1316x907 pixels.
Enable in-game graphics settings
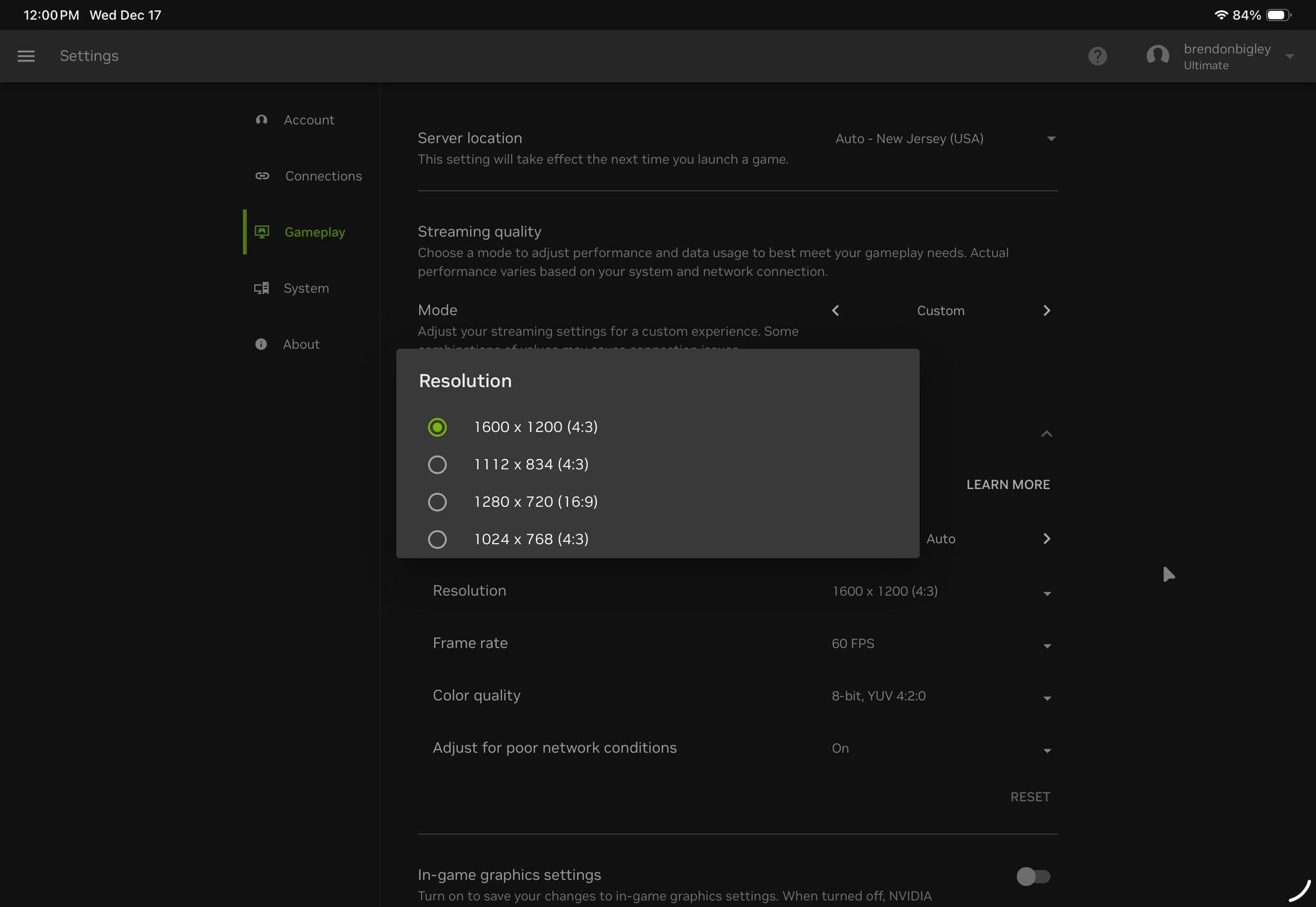[1034, 876]
